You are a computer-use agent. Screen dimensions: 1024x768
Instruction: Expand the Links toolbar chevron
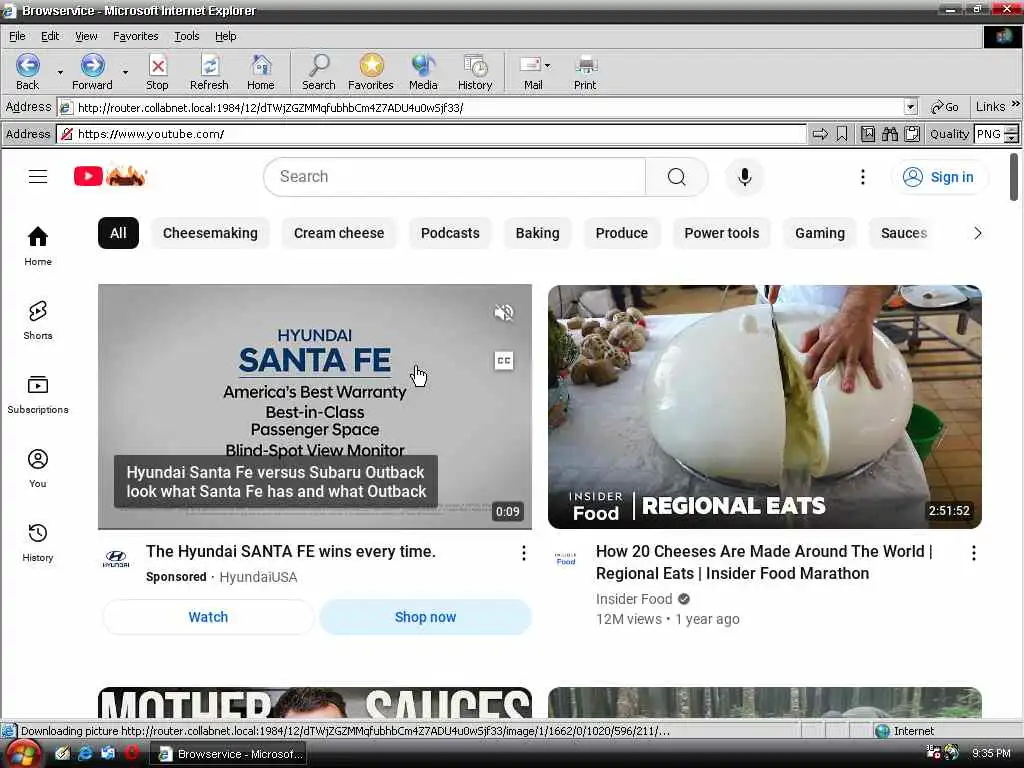[x=1016, y=104]
